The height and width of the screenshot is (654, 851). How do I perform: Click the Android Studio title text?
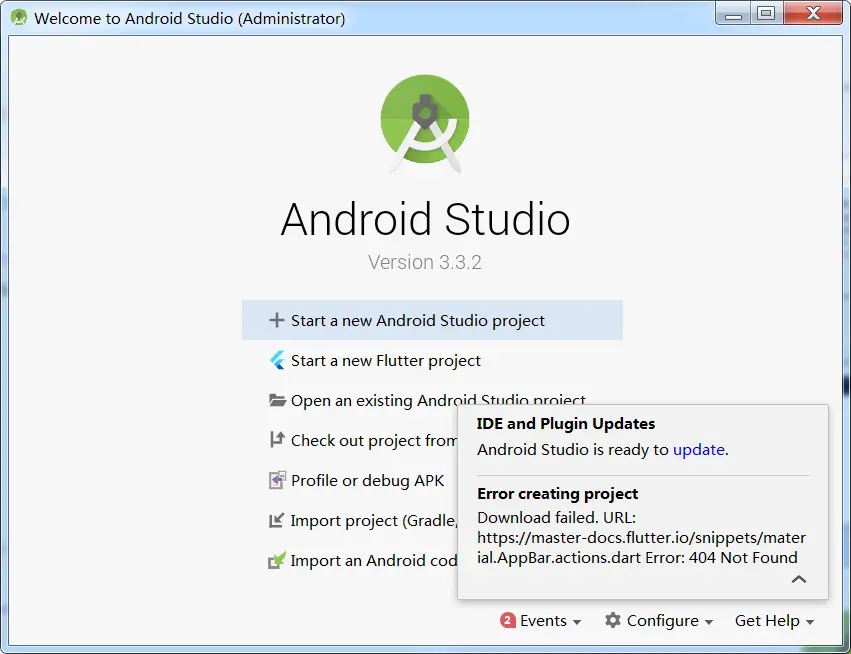tap(425, 219)
